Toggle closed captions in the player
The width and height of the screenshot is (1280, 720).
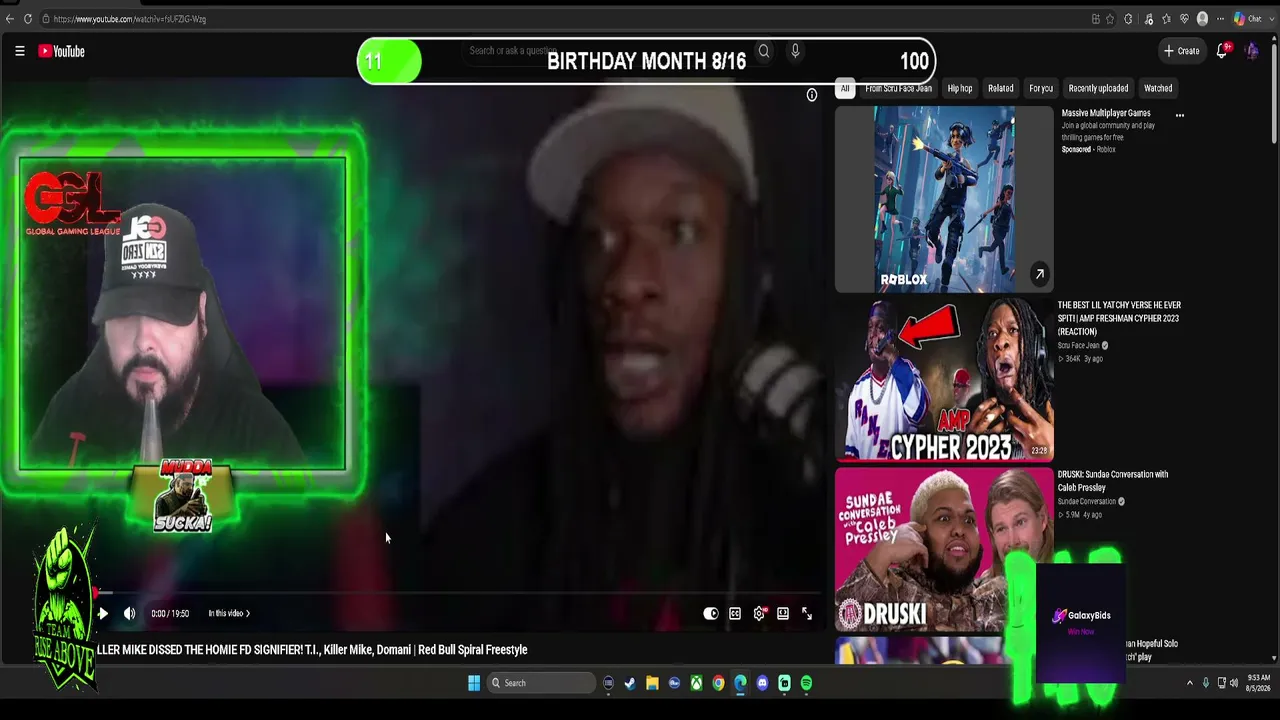point(735,613)
